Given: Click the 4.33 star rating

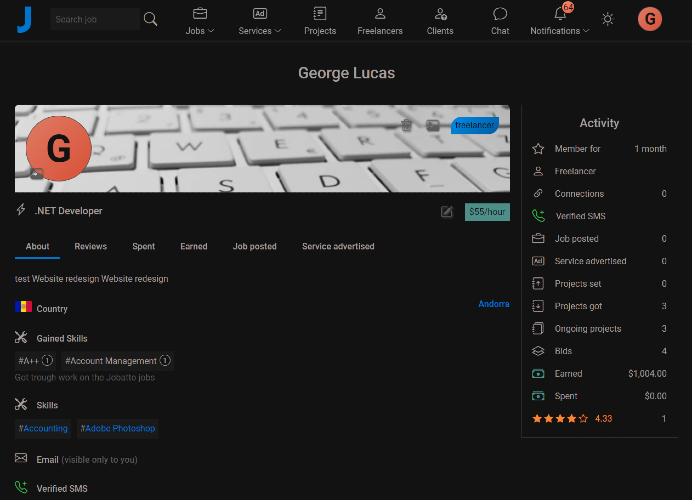Looking at the screenshot, I should (x=572, y=418).
